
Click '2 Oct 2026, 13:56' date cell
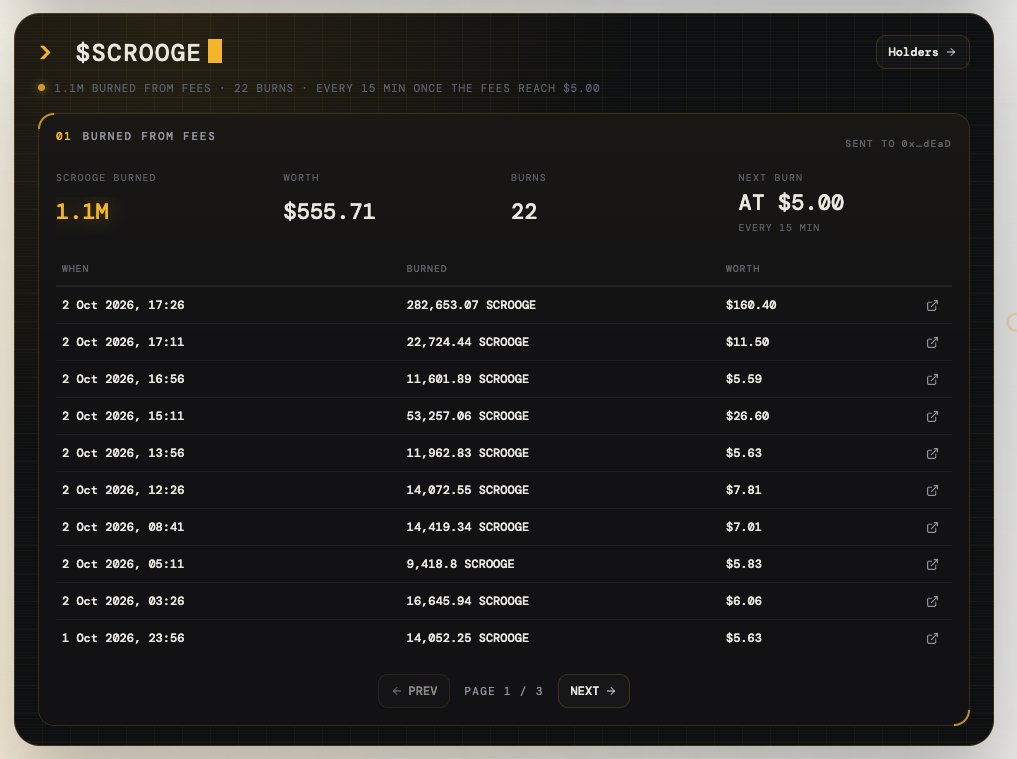(123, 453)
